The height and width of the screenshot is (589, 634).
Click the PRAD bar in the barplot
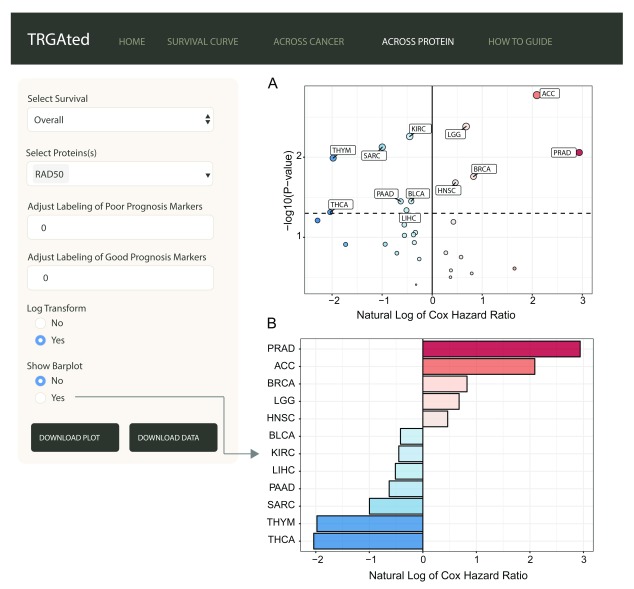coord(501,349)
